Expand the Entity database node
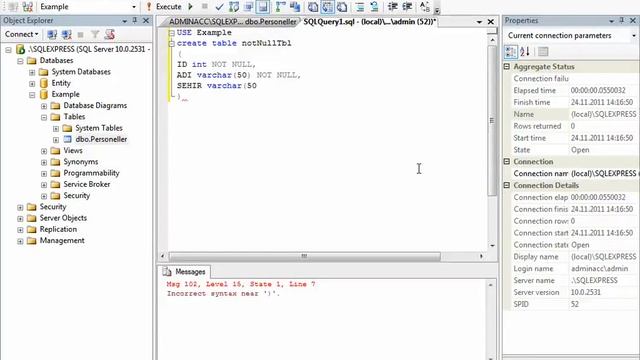640x360 pixels. coord(32,83)
